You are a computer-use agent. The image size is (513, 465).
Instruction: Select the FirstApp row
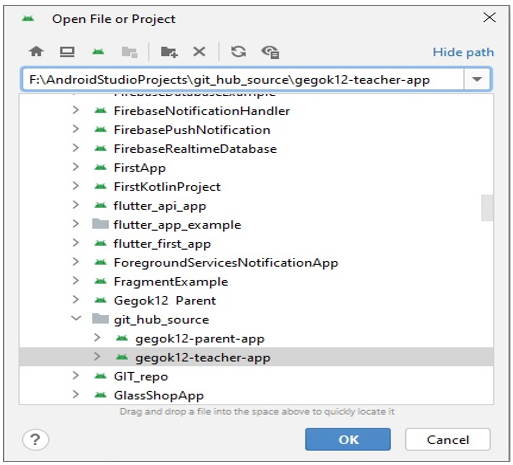[256, 168]
